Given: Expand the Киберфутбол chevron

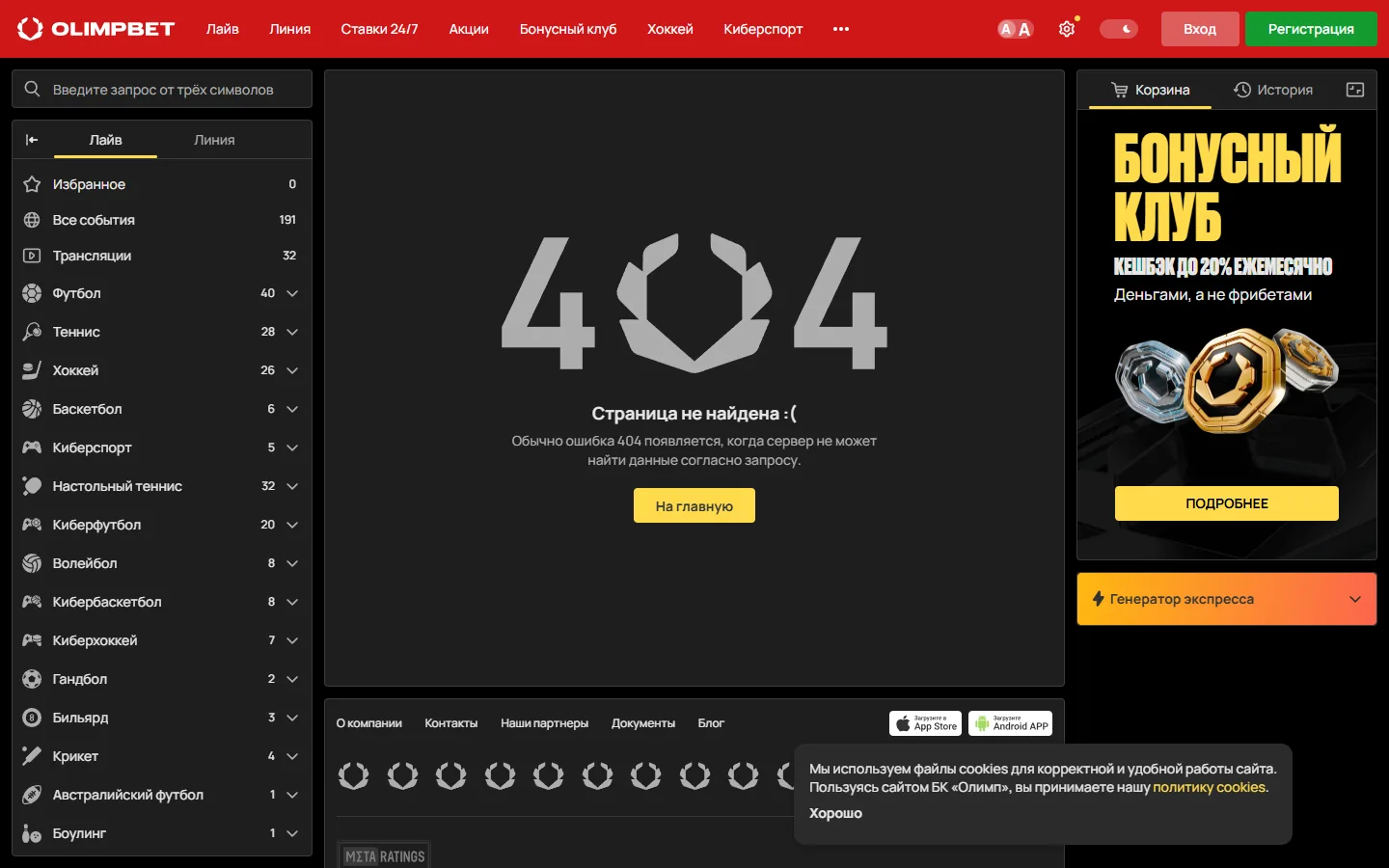Looking at the screenshot, I should (x=292, y=525).
